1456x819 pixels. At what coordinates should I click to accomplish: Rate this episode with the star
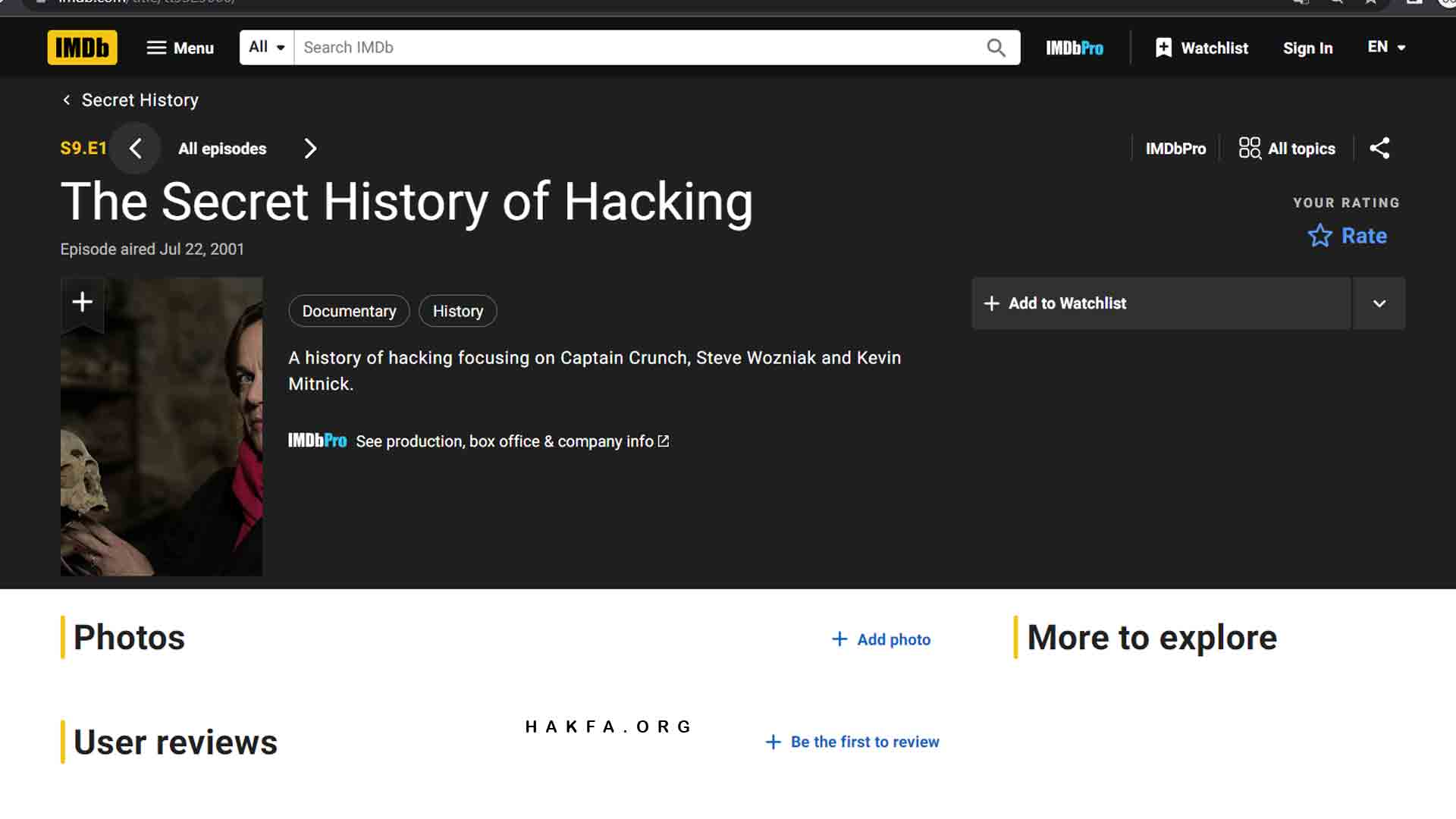click(1348, 236)
